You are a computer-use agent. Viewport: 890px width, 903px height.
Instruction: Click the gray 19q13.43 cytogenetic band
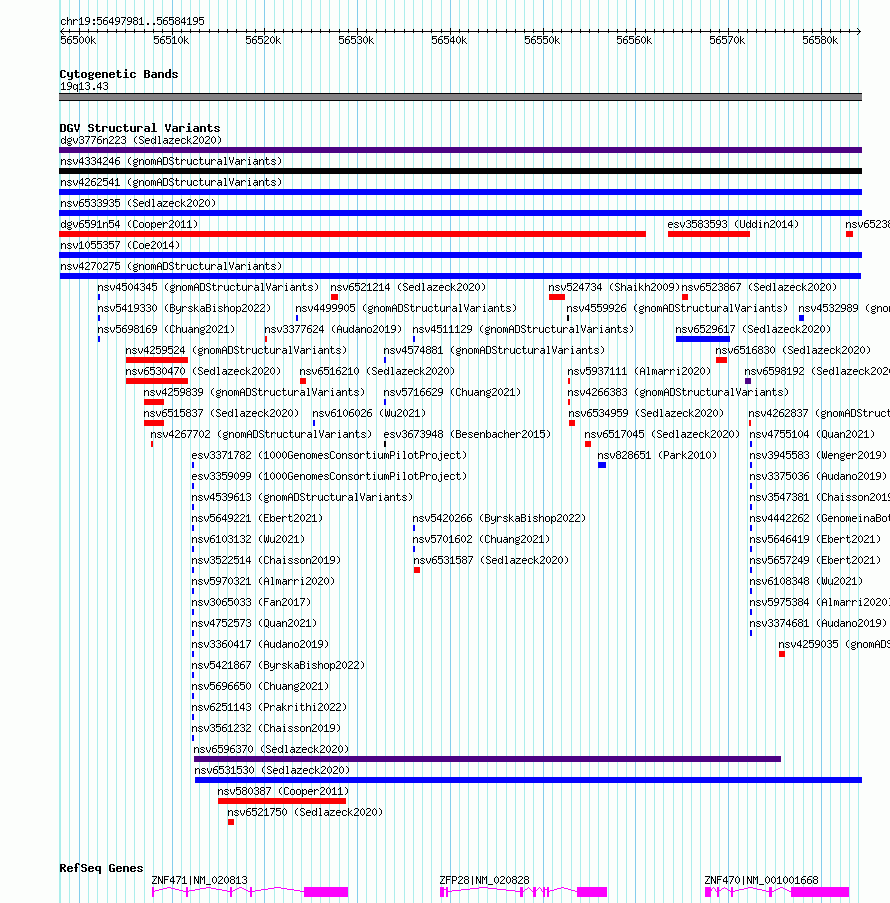(460, 97)
